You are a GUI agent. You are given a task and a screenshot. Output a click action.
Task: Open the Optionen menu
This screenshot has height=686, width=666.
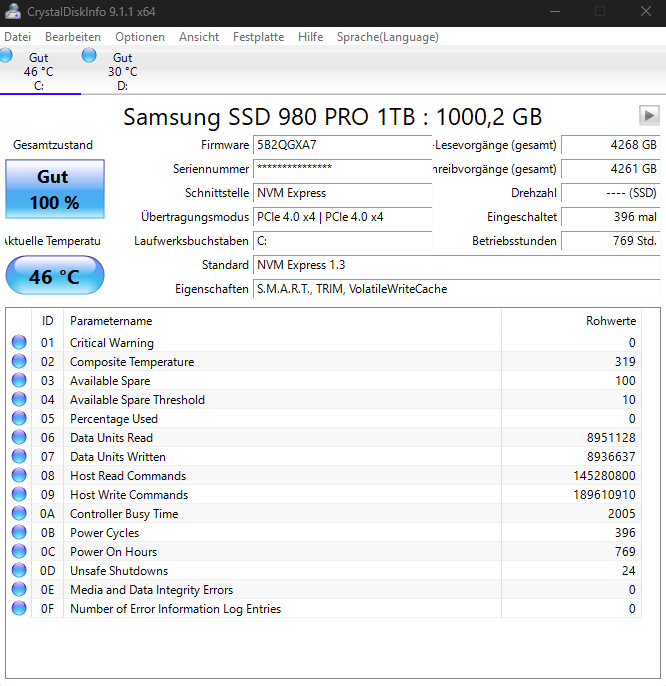click(x=140, y=37)
